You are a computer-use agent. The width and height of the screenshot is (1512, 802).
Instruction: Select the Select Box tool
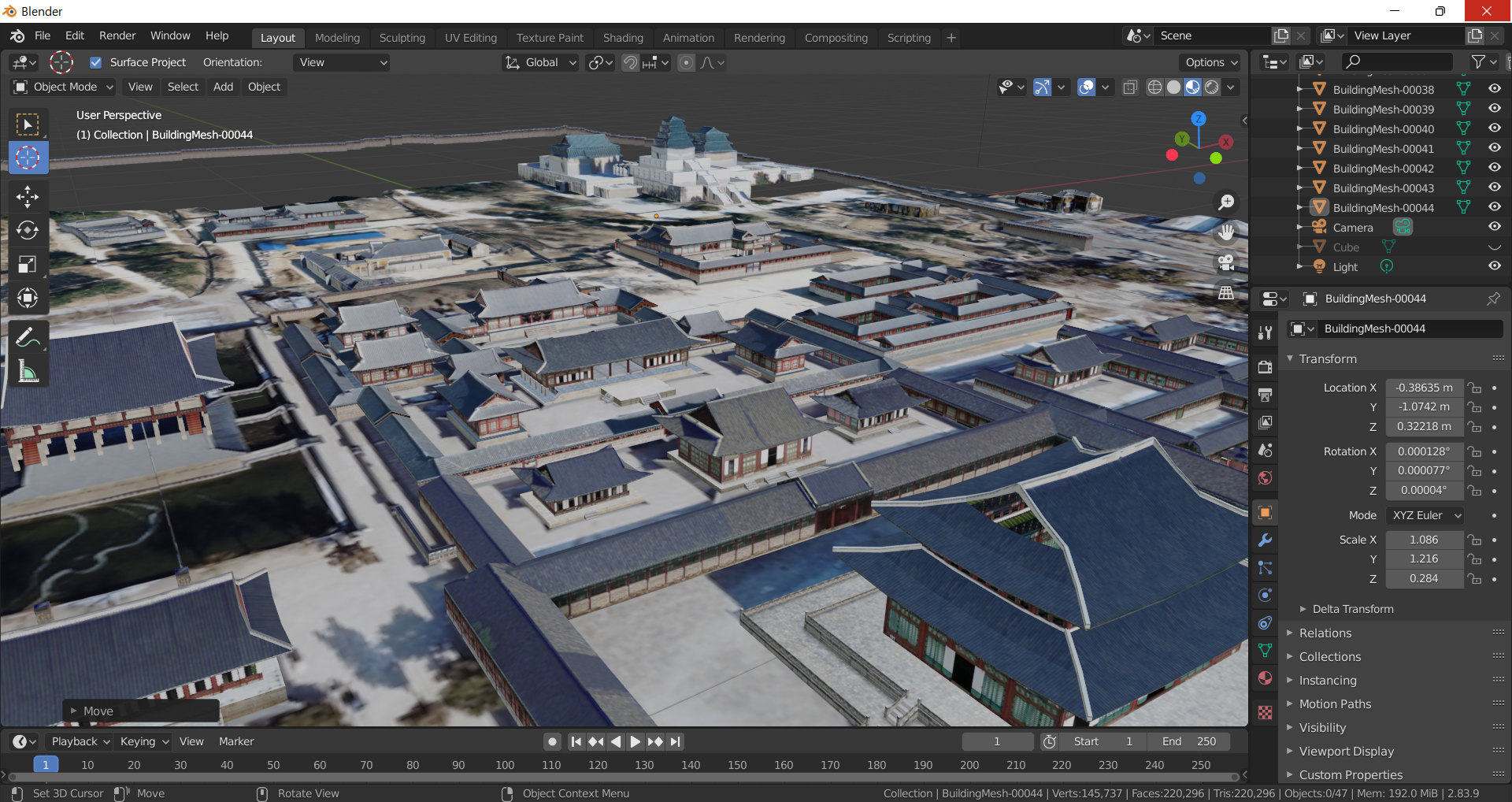click(28, 124)
